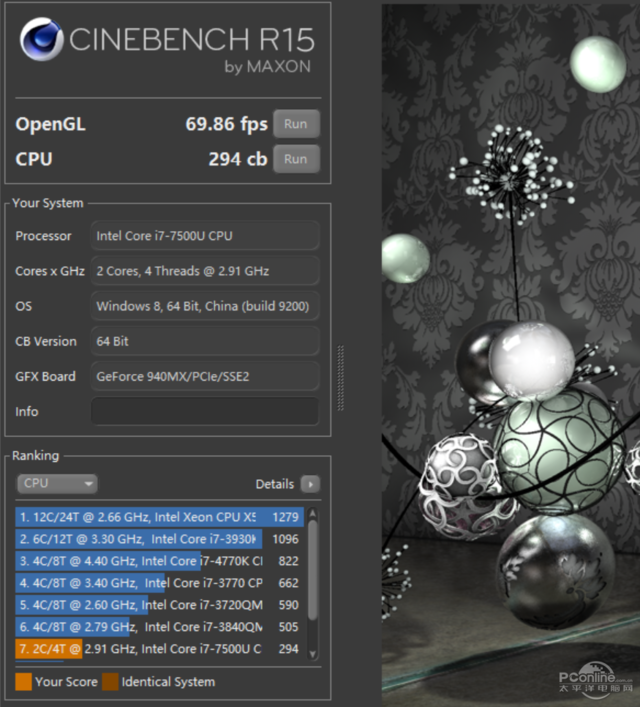Viewport: 640px width, 707px height.
Task: Select ranking entry 3 Core i7-4770K
Action: pos(159,561)
